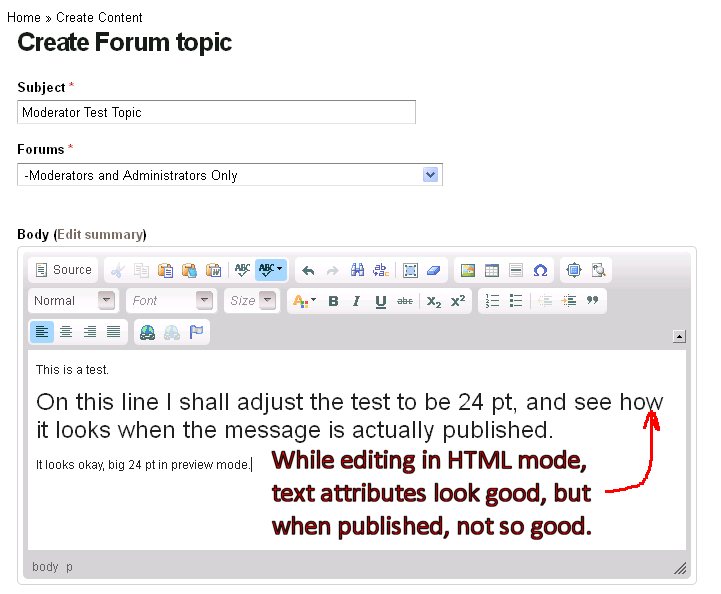721x594 pixels.
Task: Toggle Italic formatting
Action: click(356, 301)
